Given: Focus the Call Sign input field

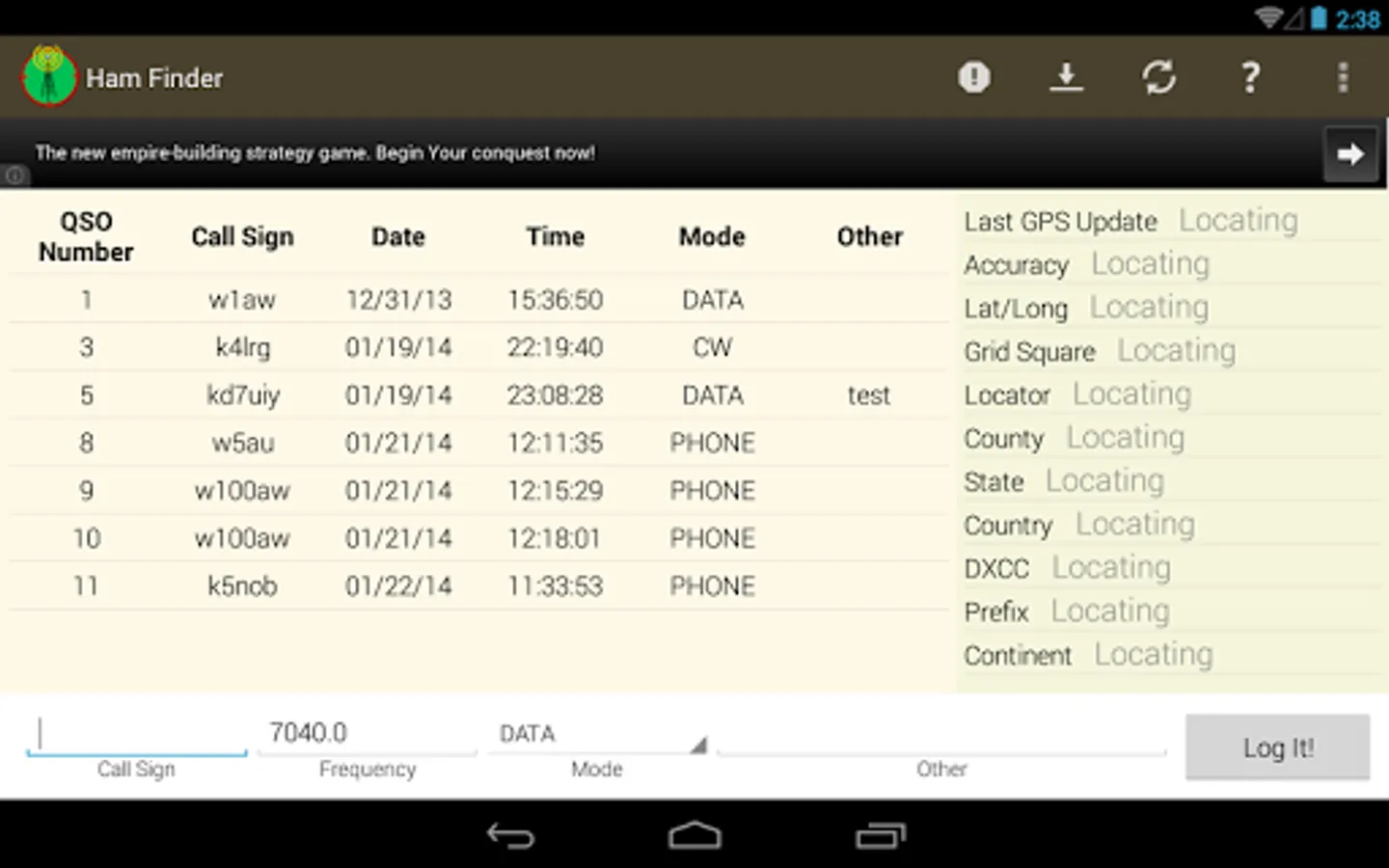Looking at the screenshot, I should (x=136, y=735).
